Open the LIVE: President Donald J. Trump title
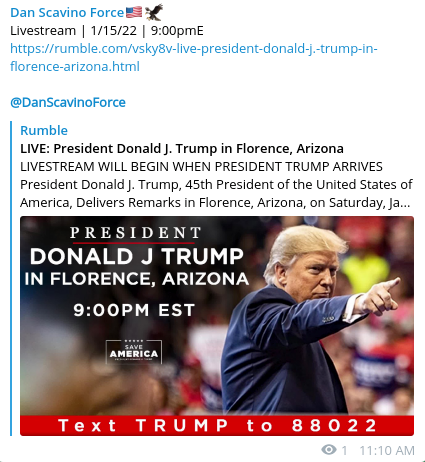The width and height of the screenshot is (425, 462). [182, 148]
